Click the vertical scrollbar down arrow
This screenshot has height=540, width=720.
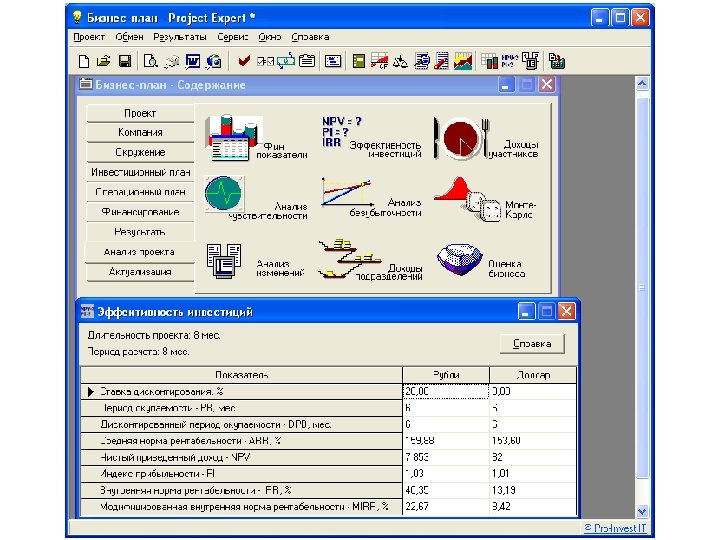(642, 511)
